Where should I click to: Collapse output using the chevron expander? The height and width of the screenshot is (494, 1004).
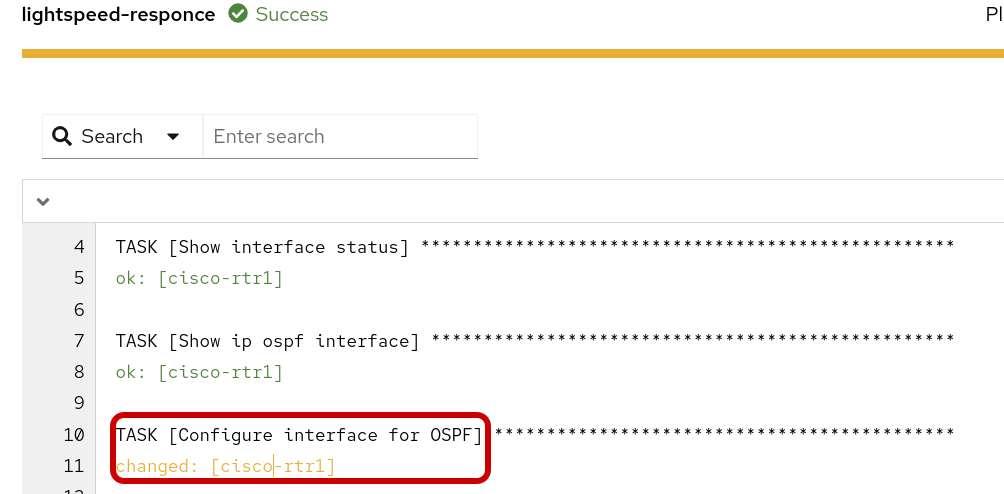point(43,201)
